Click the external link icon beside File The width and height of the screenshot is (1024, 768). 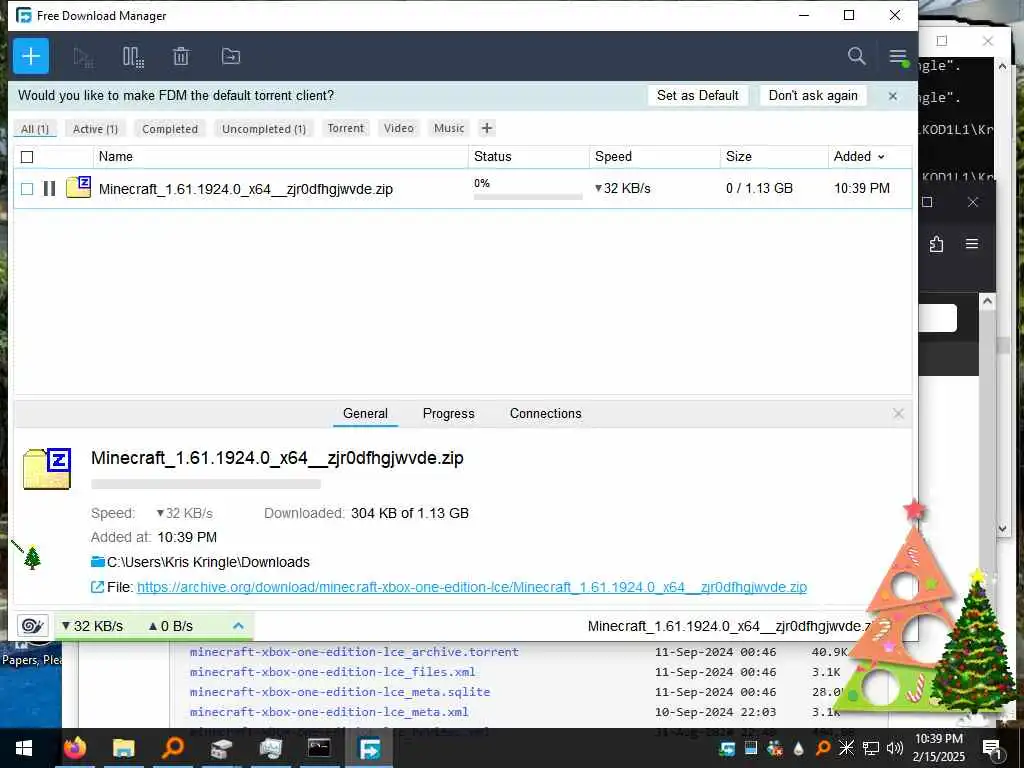pyautogui.click(x=97, y=587)
